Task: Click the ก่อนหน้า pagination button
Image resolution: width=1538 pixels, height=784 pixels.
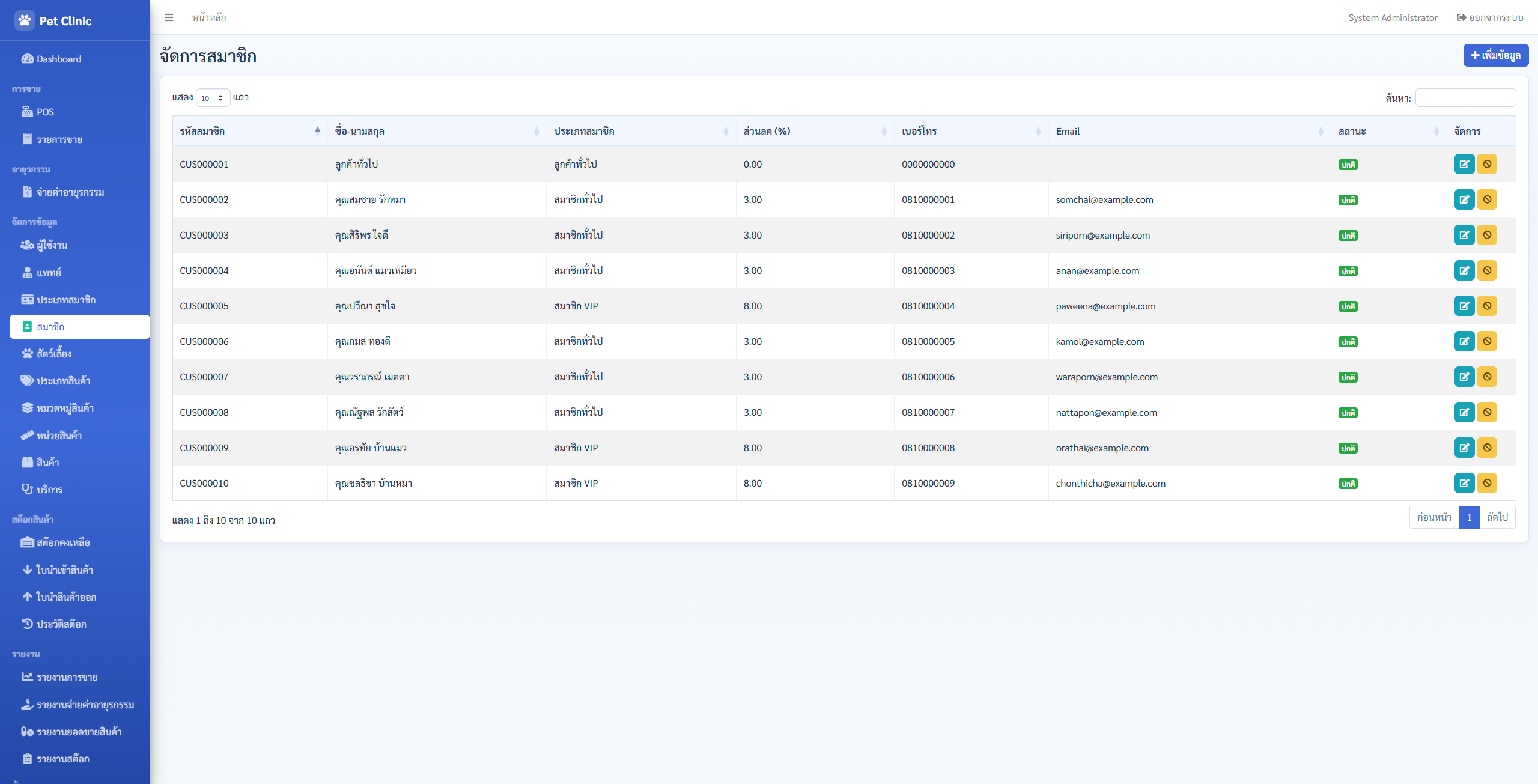Action: (1434, 517)
